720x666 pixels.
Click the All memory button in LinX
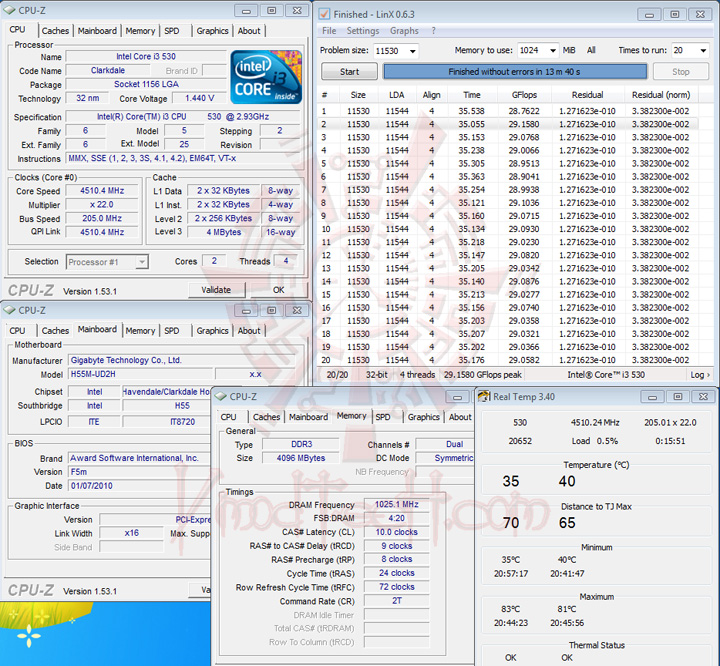point(591,51)
